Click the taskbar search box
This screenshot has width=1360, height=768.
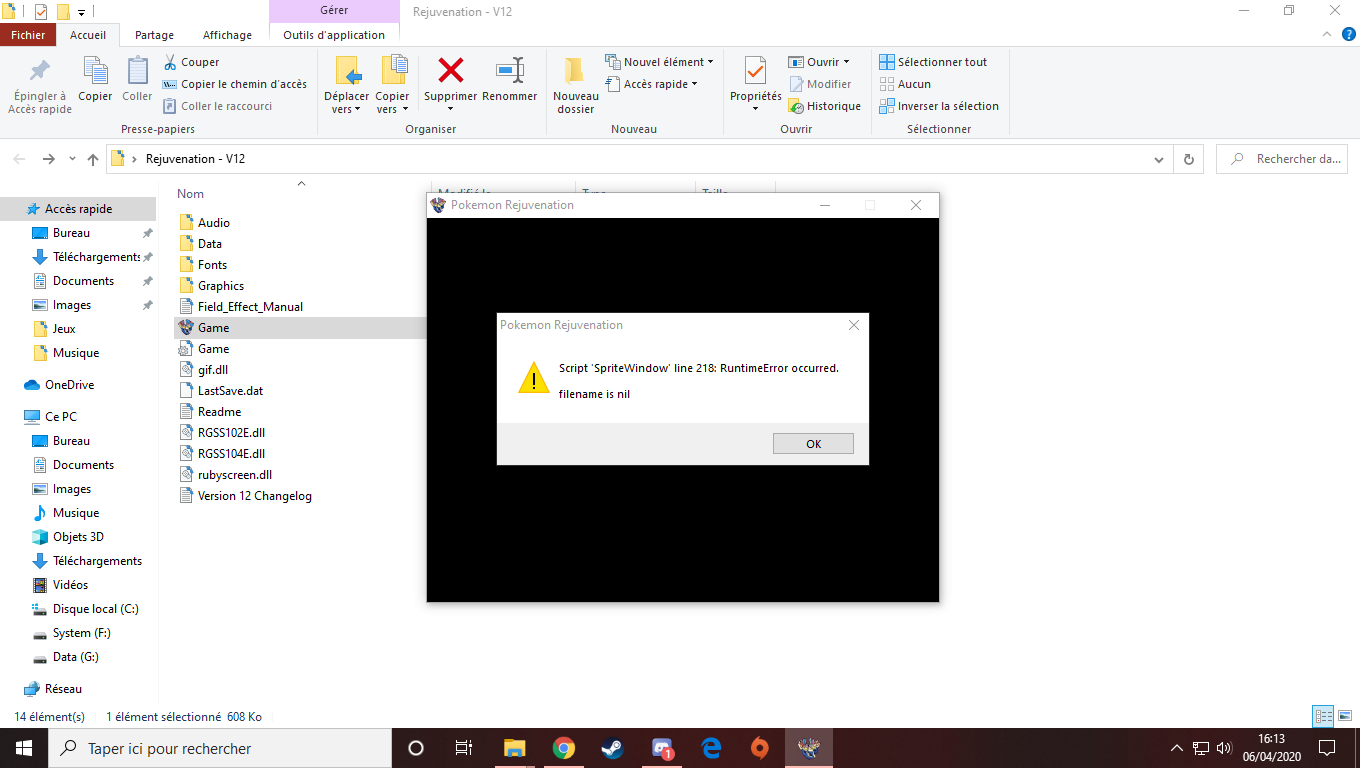[x=219, y=748]
